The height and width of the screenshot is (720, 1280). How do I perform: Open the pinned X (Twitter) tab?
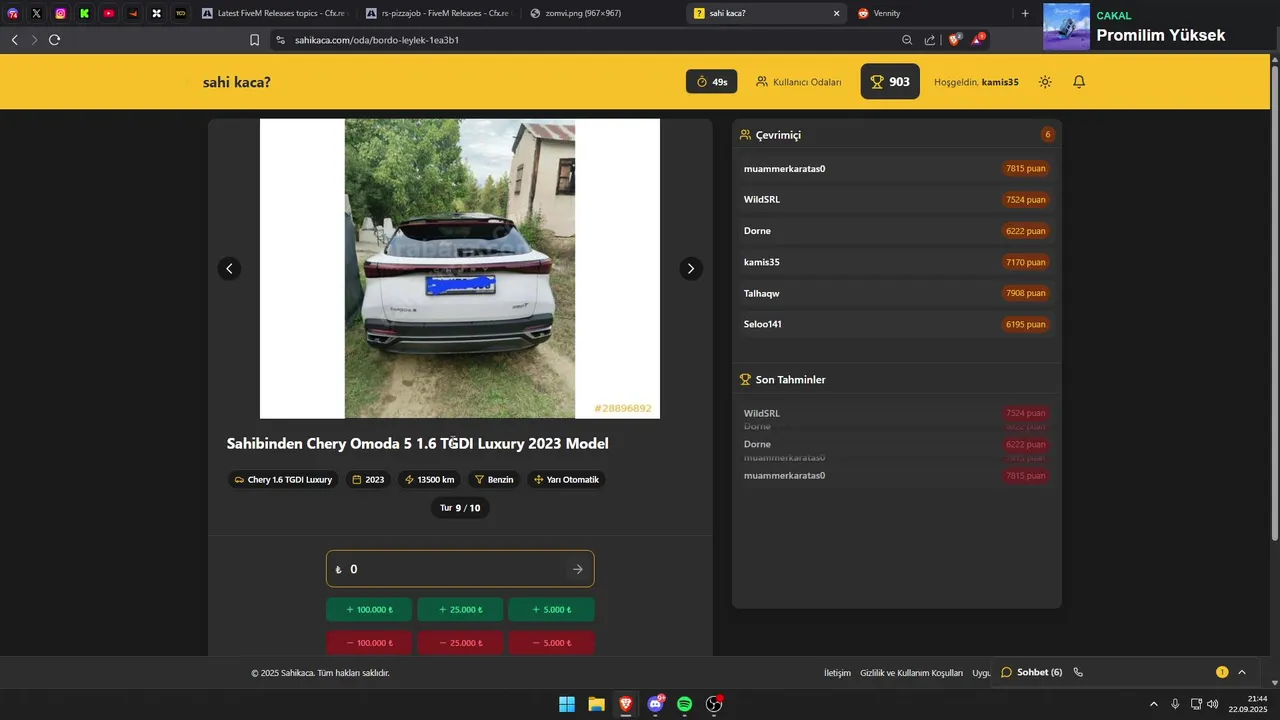36,13
